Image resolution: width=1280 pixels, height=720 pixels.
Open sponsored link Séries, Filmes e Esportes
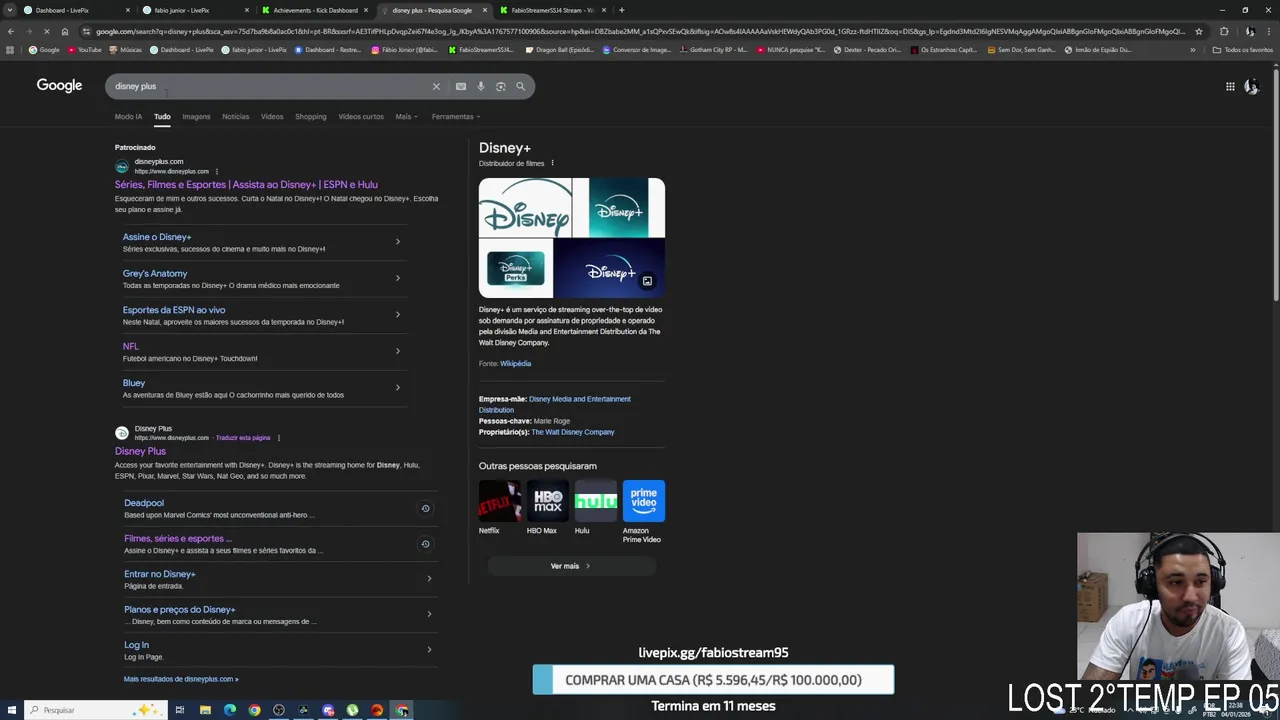(x=246, y=185)
